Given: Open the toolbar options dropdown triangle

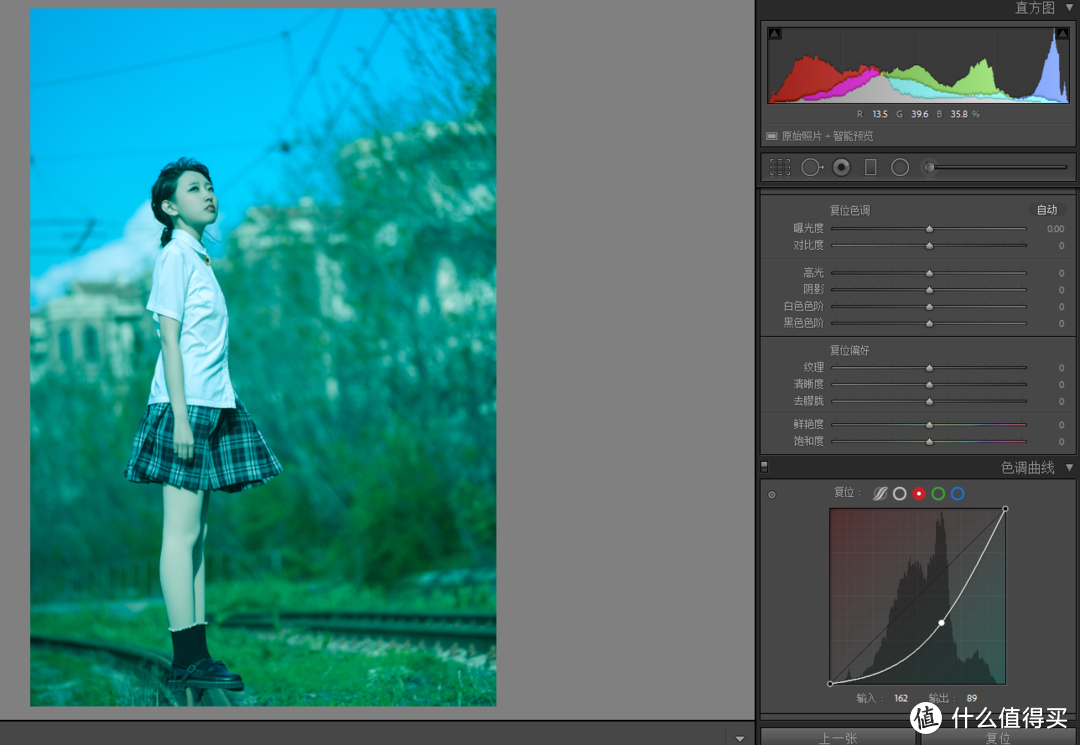Looking at the screenshot, I should (x=739, y=738).
